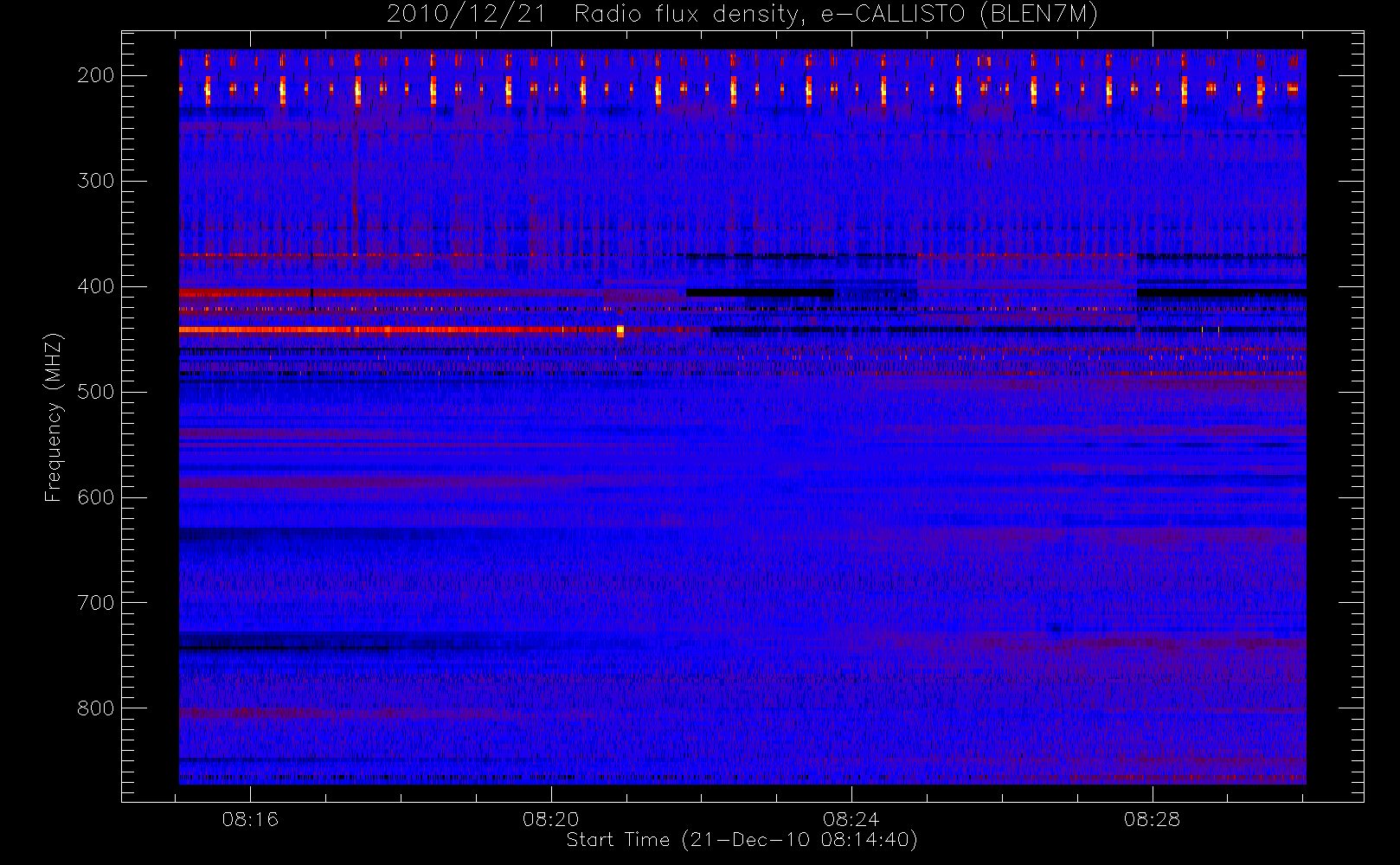1400x865 pixels.
Task: Select the 300 frequency tick label
Action: [x=96, y=181]
